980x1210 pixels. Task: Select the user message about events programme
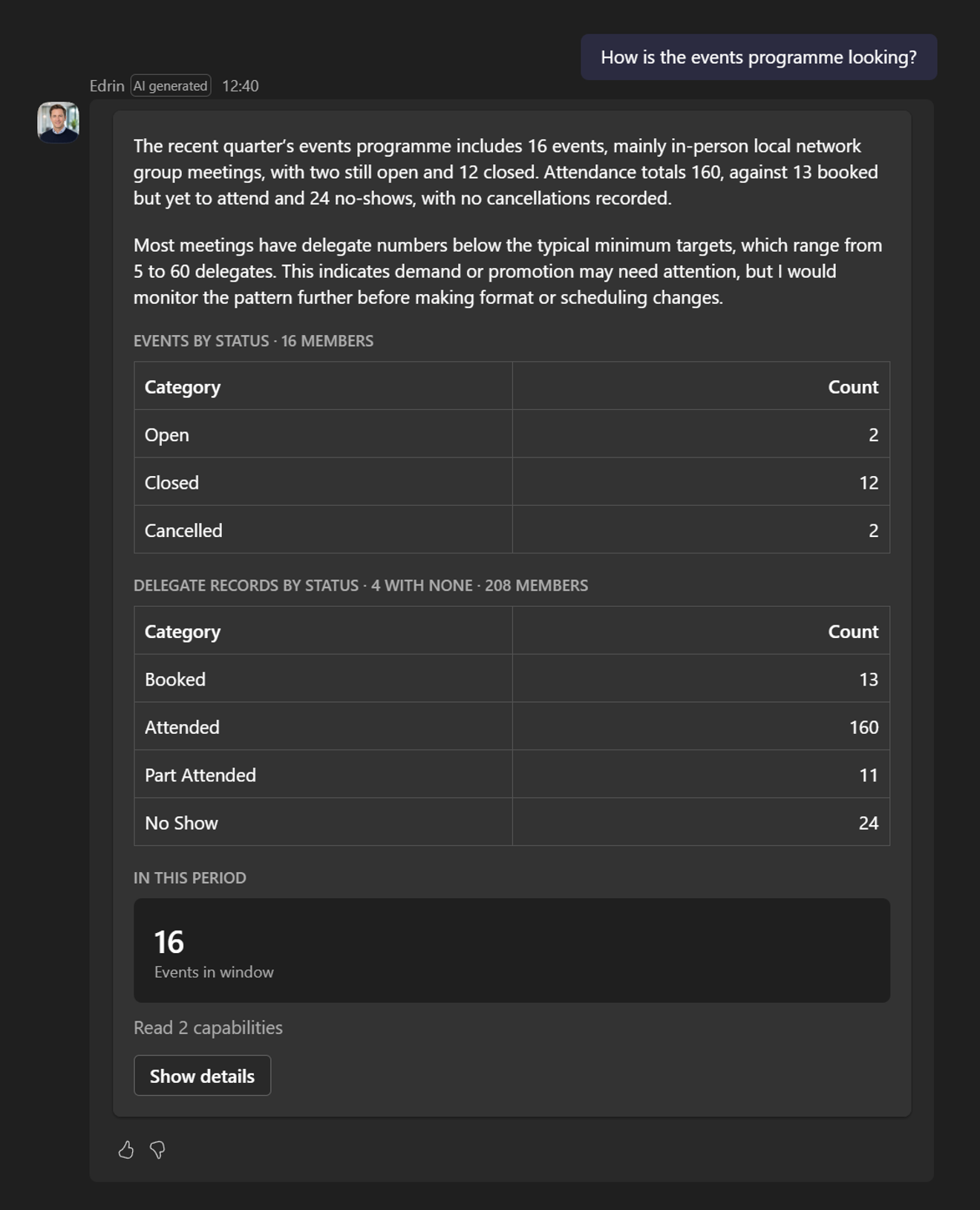coord(759,57)
